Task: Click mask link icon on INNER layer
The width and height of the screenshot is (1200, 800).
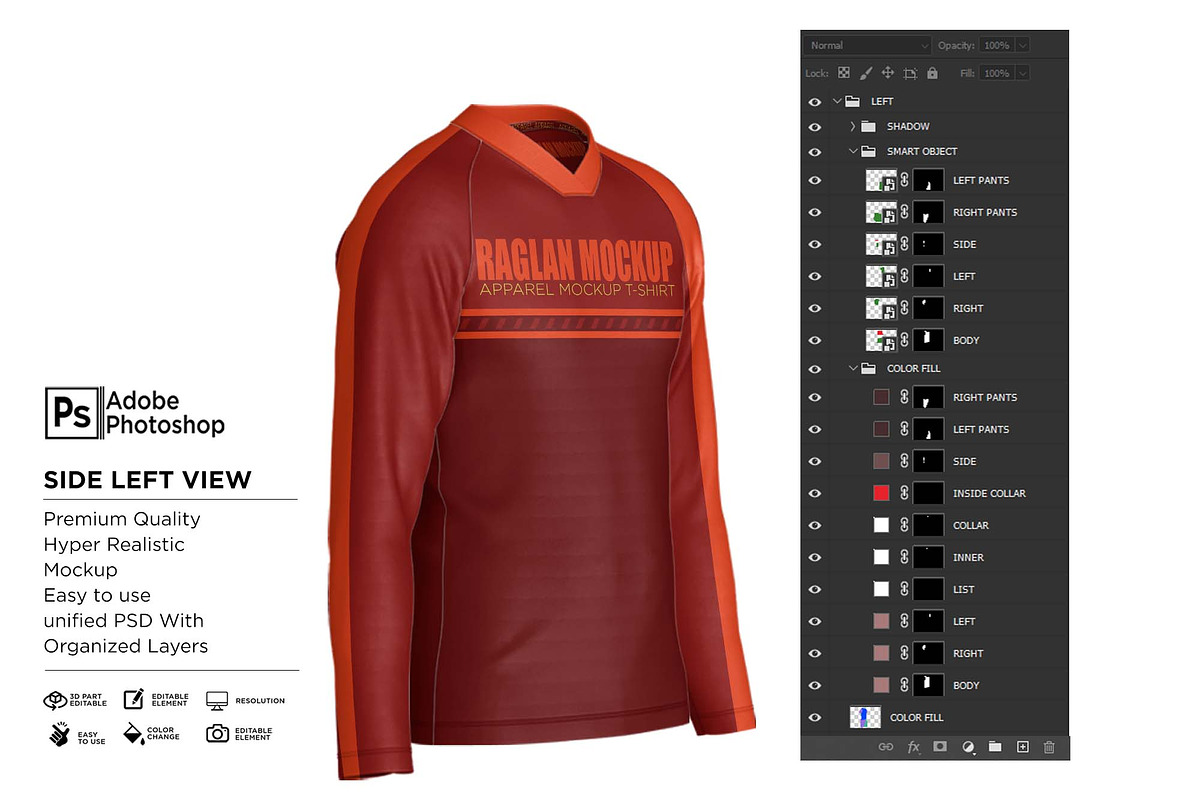Action: pos(904,557)
